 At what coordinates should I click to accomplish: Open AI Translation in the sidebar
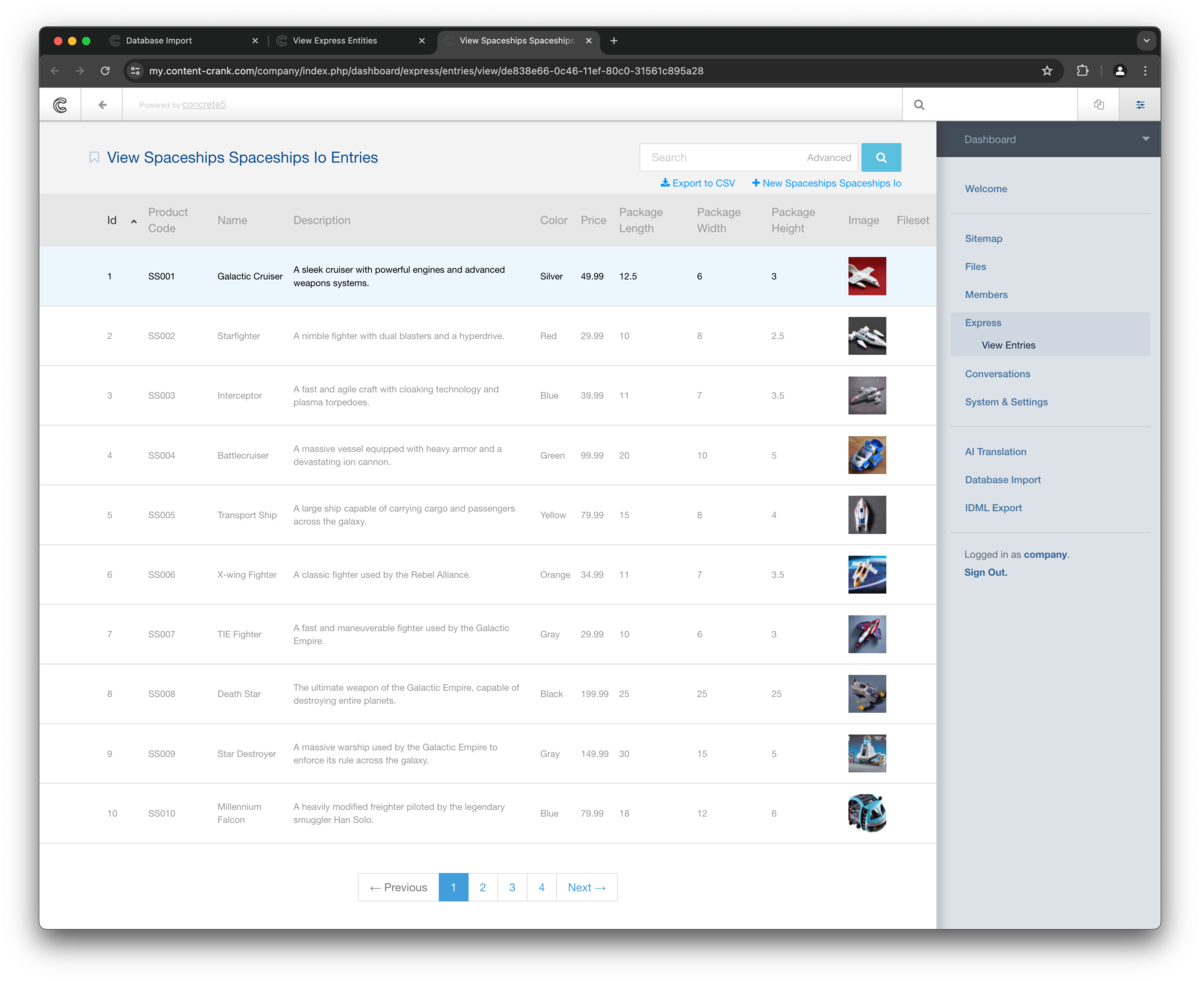point(995,451)
